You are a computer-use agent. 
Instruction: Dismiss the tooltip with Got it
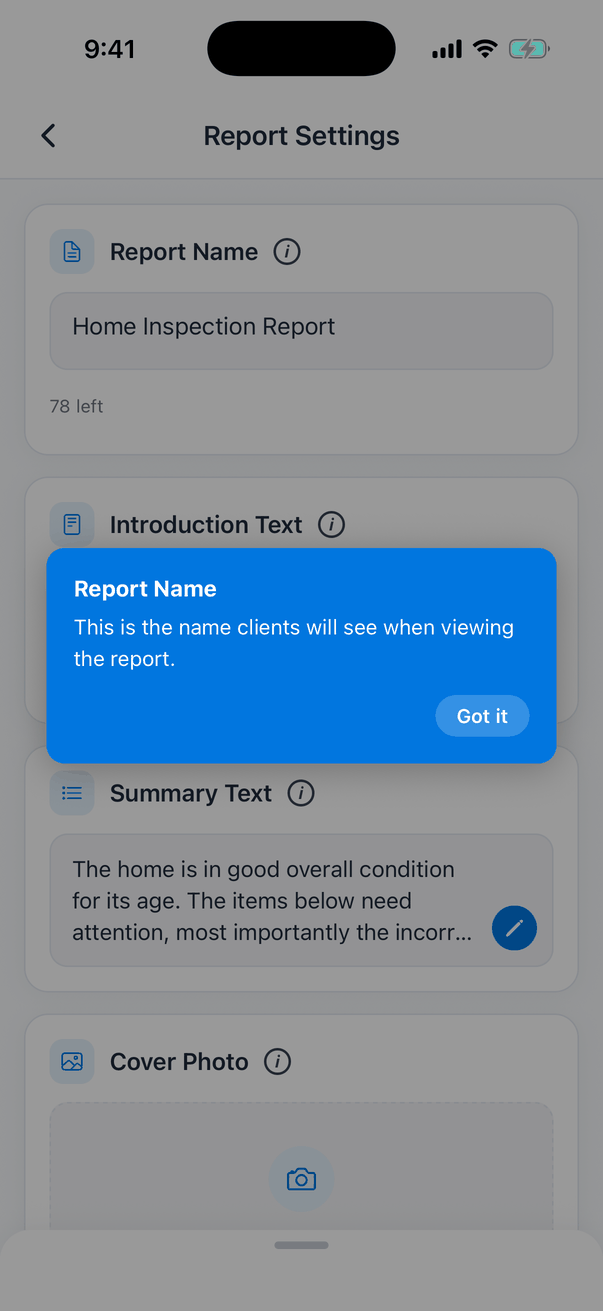[x=482, y=716]
